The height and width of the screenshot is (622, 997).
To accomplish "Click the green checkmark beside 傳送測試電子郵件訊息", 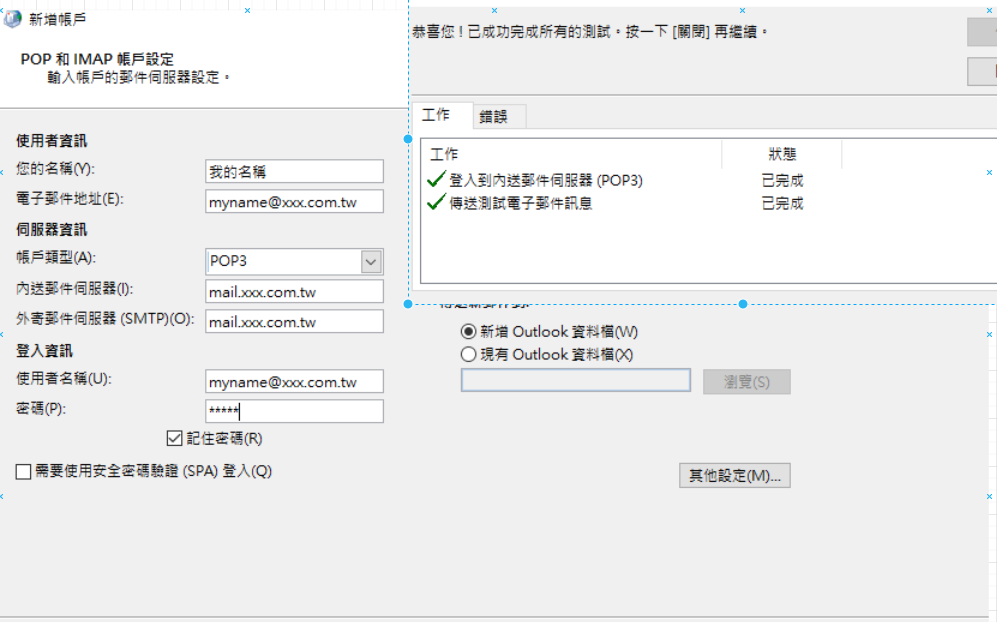I will coord(435,203).
